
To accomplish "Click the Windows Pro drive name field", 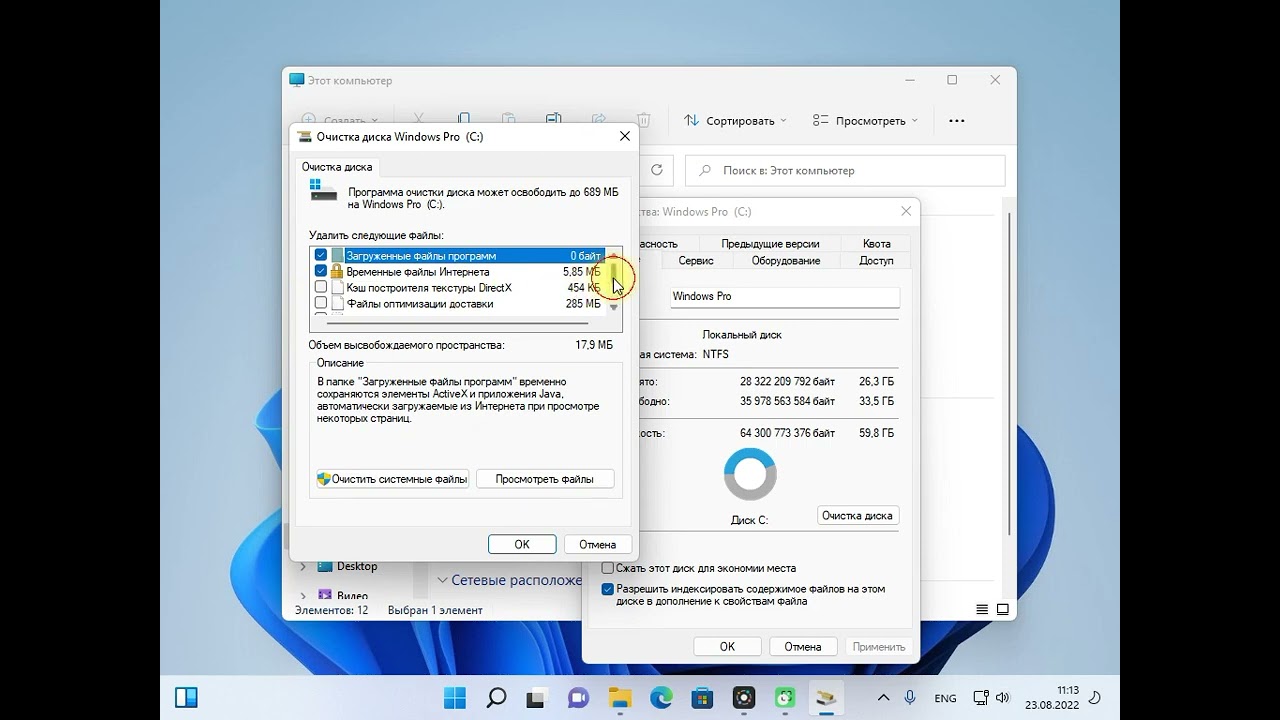I will (x=784, y=297).
